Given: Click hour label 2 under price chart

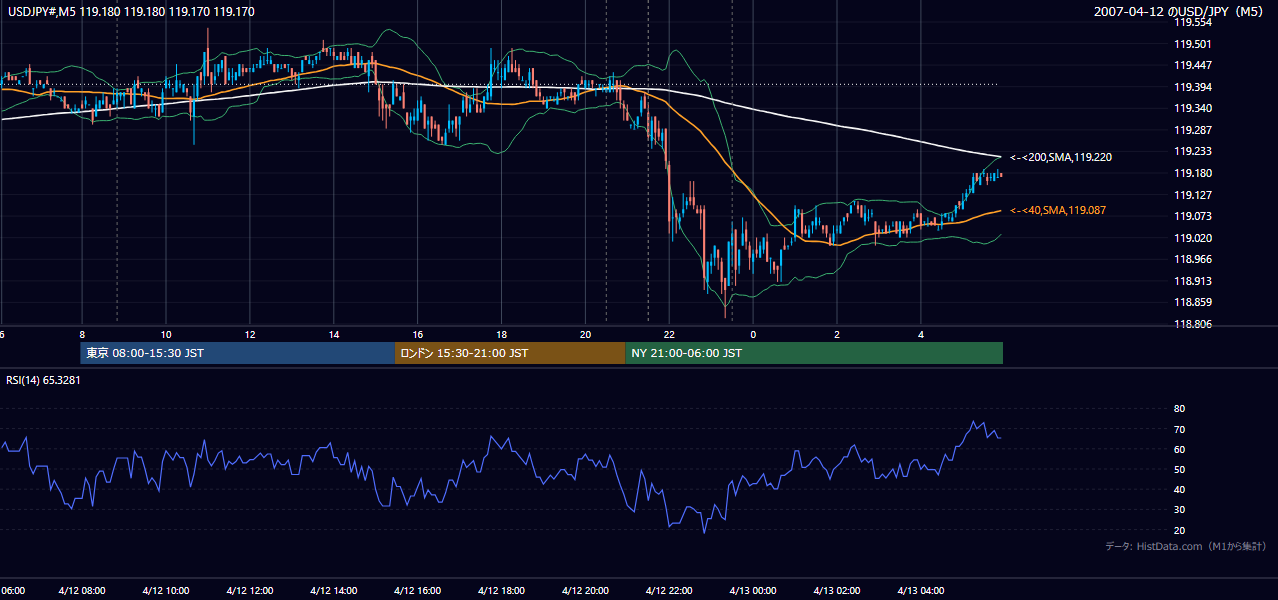Looking at the screenshot, I should point(837,335).
